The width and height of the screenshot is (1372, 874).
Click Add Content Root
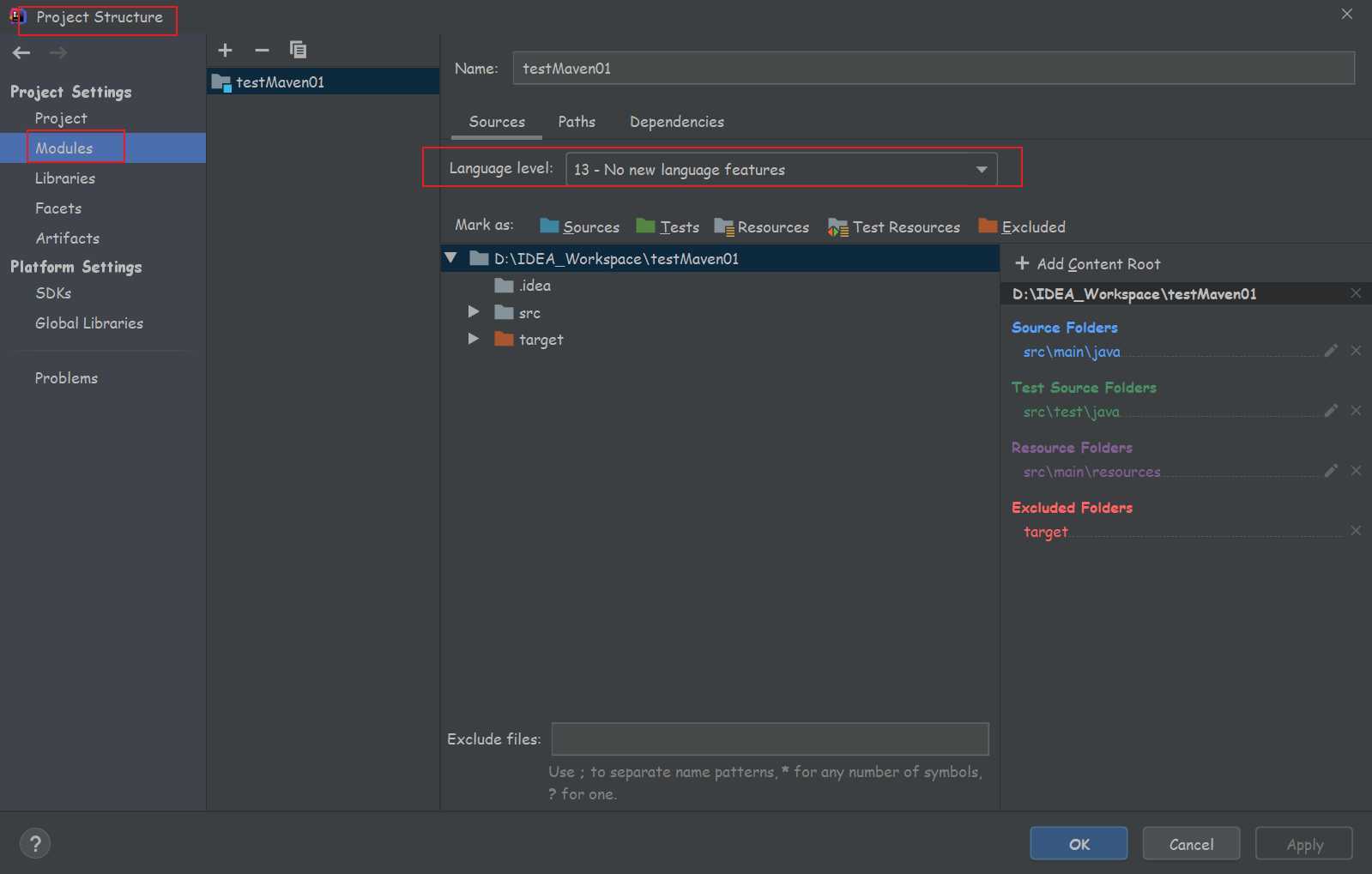1087,264
